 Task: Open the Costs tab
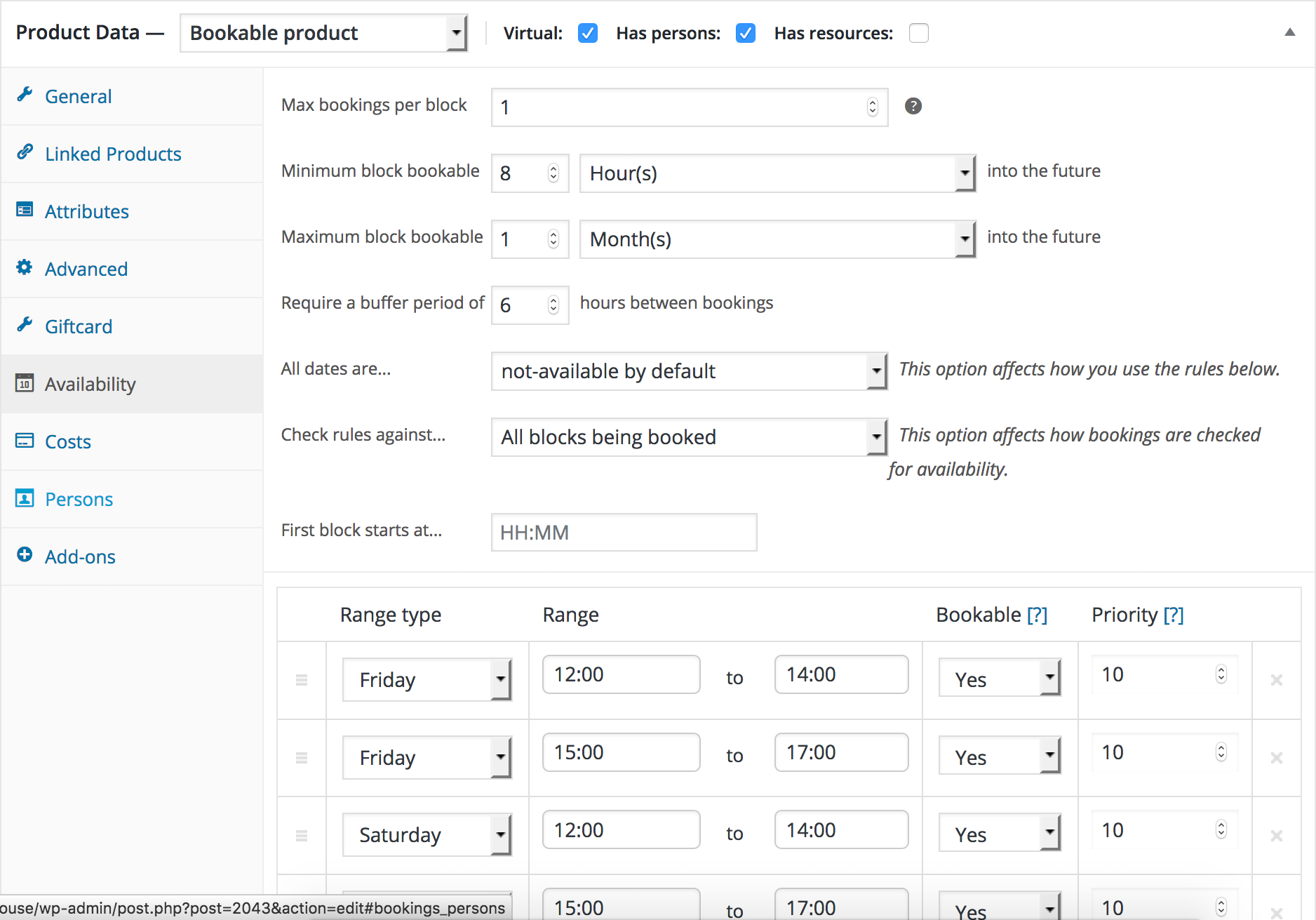[132, 441]
